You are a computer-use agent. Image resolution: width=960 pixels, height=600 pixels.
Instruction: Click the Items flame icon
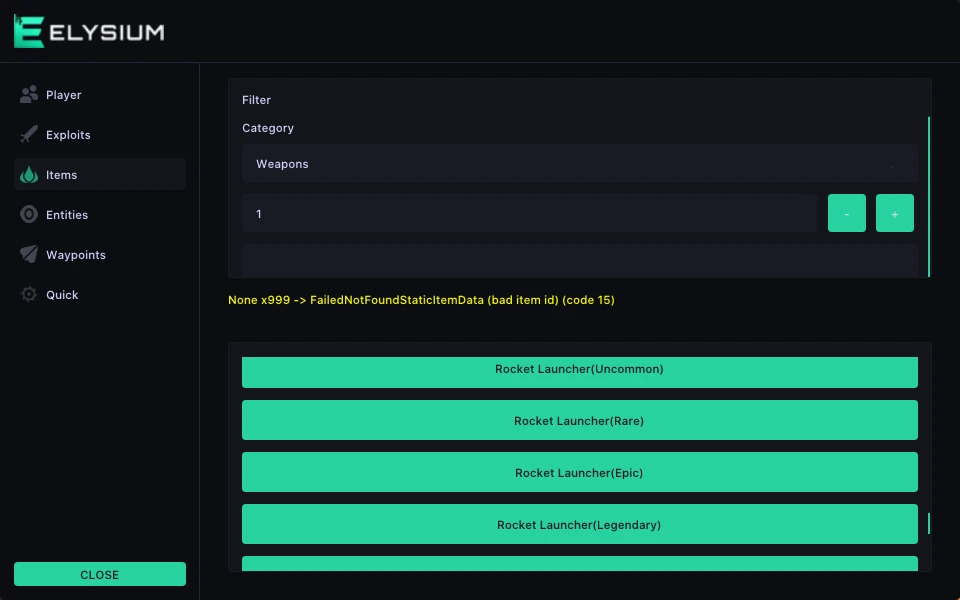(x=29, y=174)
